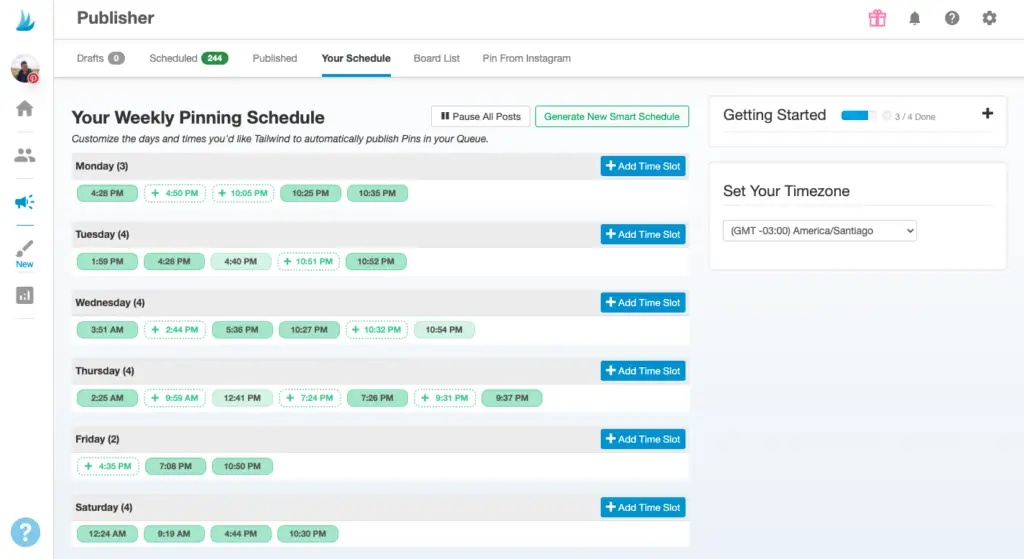This screenshot has width=1024, height=559.
Task: Open the Board List tab
Action: pos(436,58)
